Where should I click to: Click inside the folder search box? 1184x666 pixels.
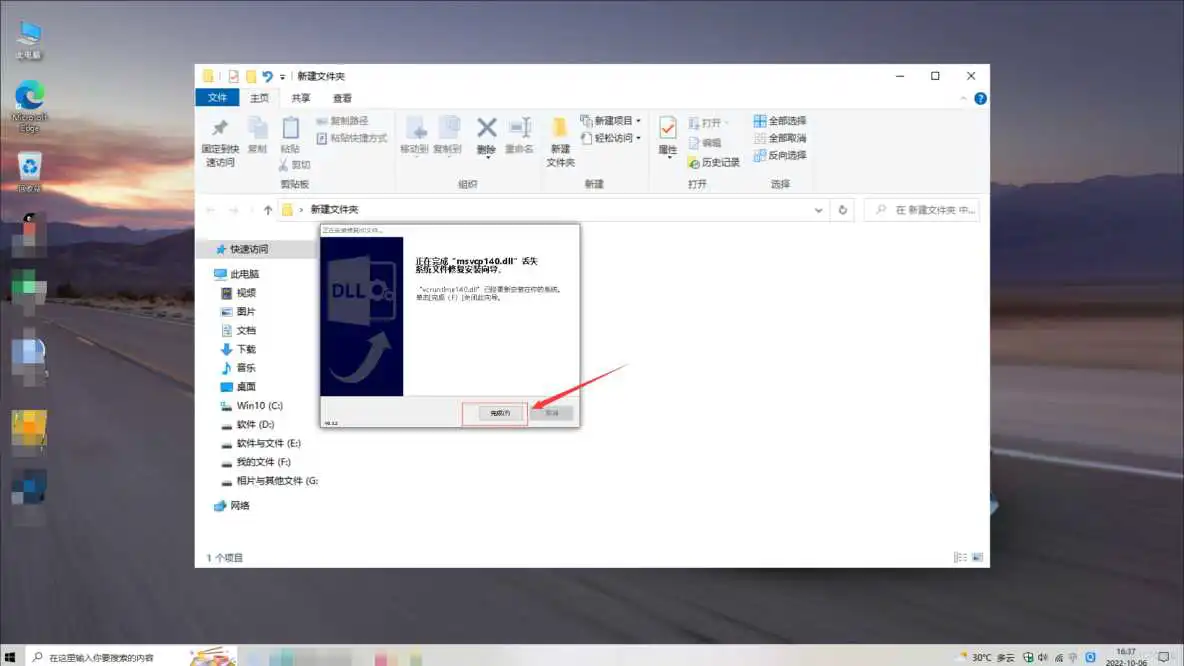pos(920,209)
